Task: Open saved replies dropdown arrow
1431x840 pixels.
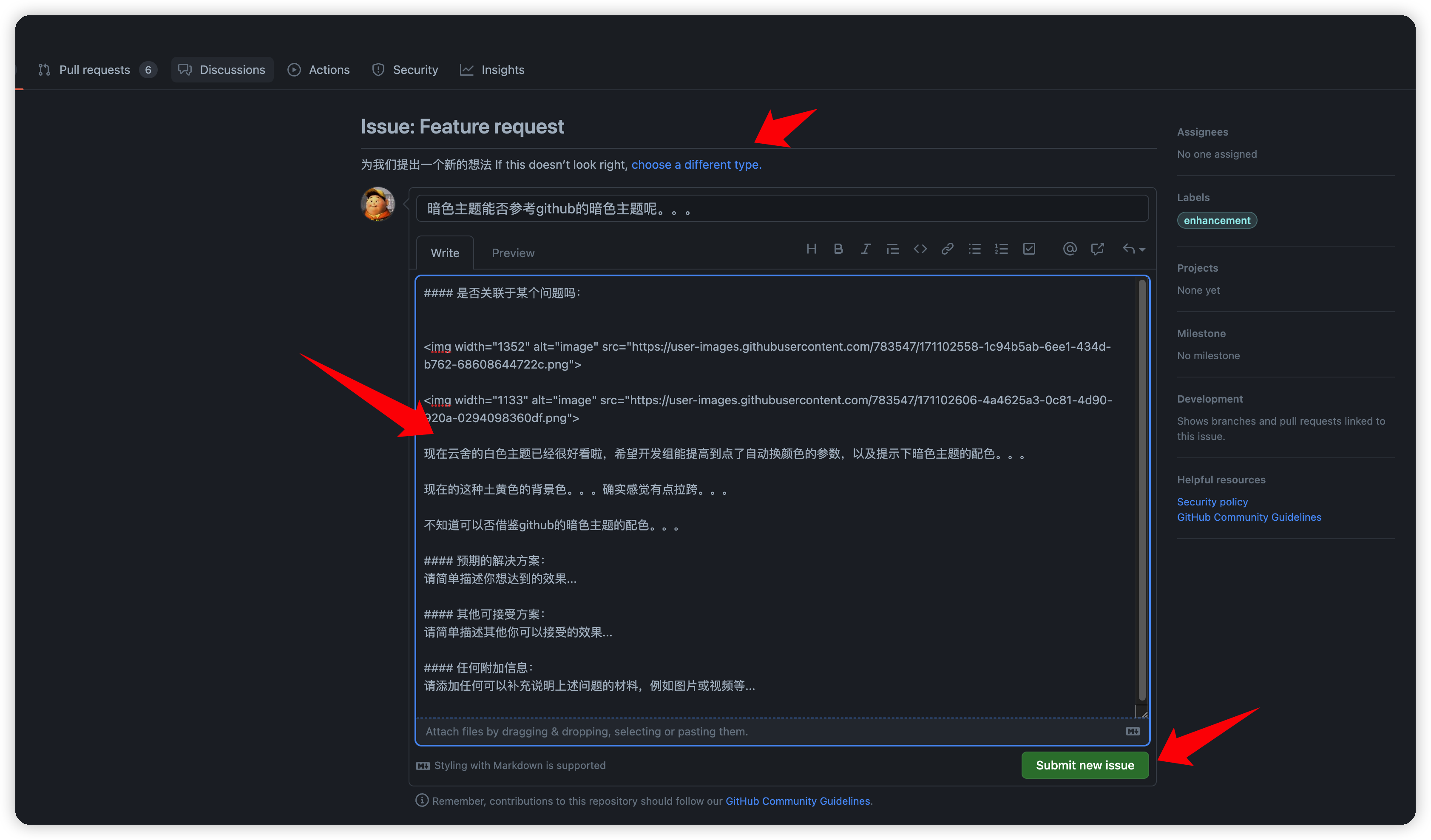Action: tap(1133, 249)
